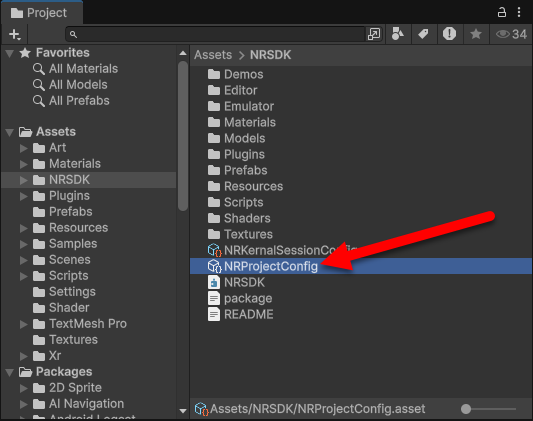Expand the Art folder arrow
This screenshot has height=421, width=533.
pyautogui.click(x=23, y=148)
